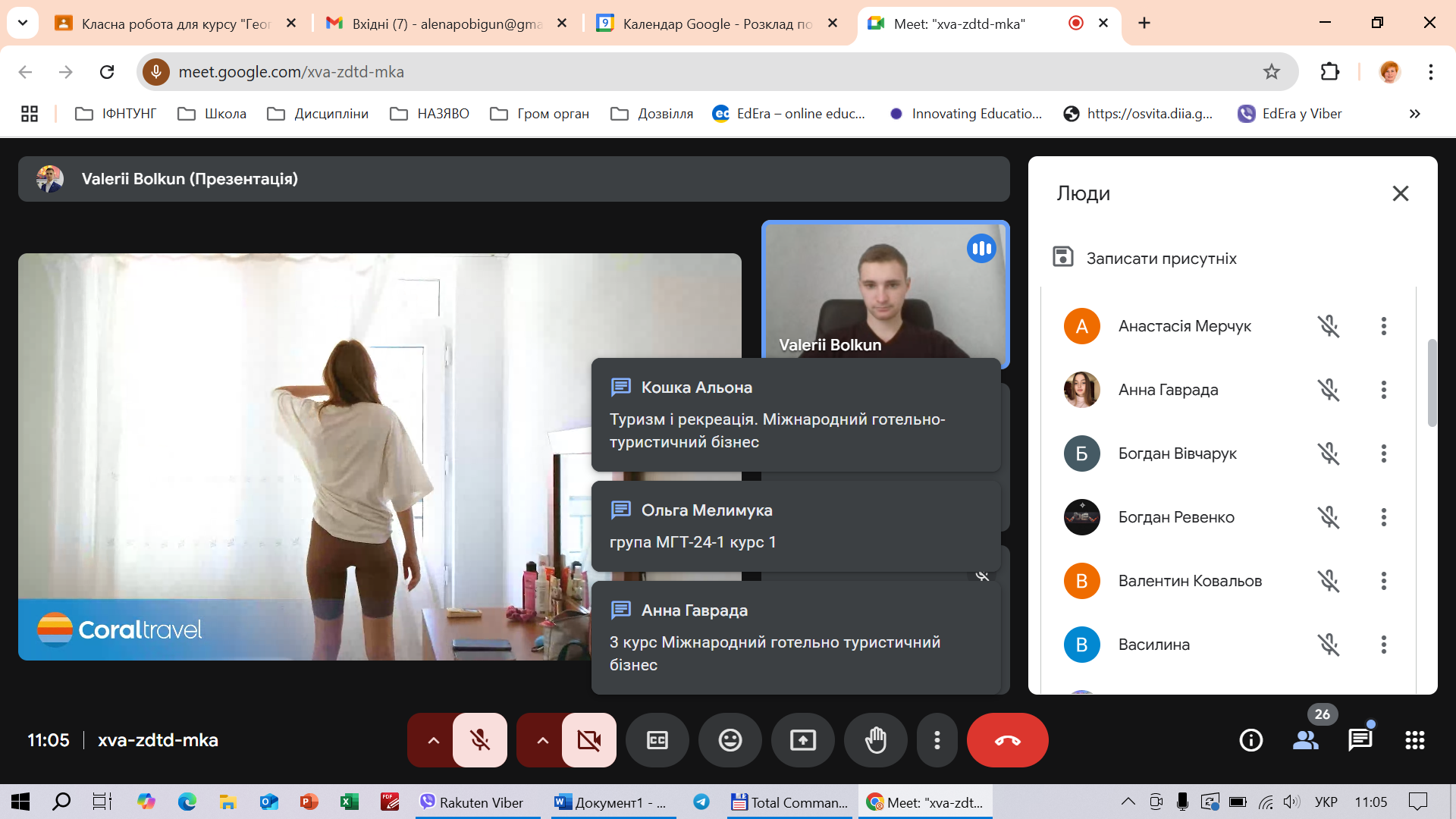Toggle closed captions button
The width and height of the screenshot is (1456, 819).
tap(657, 740)
